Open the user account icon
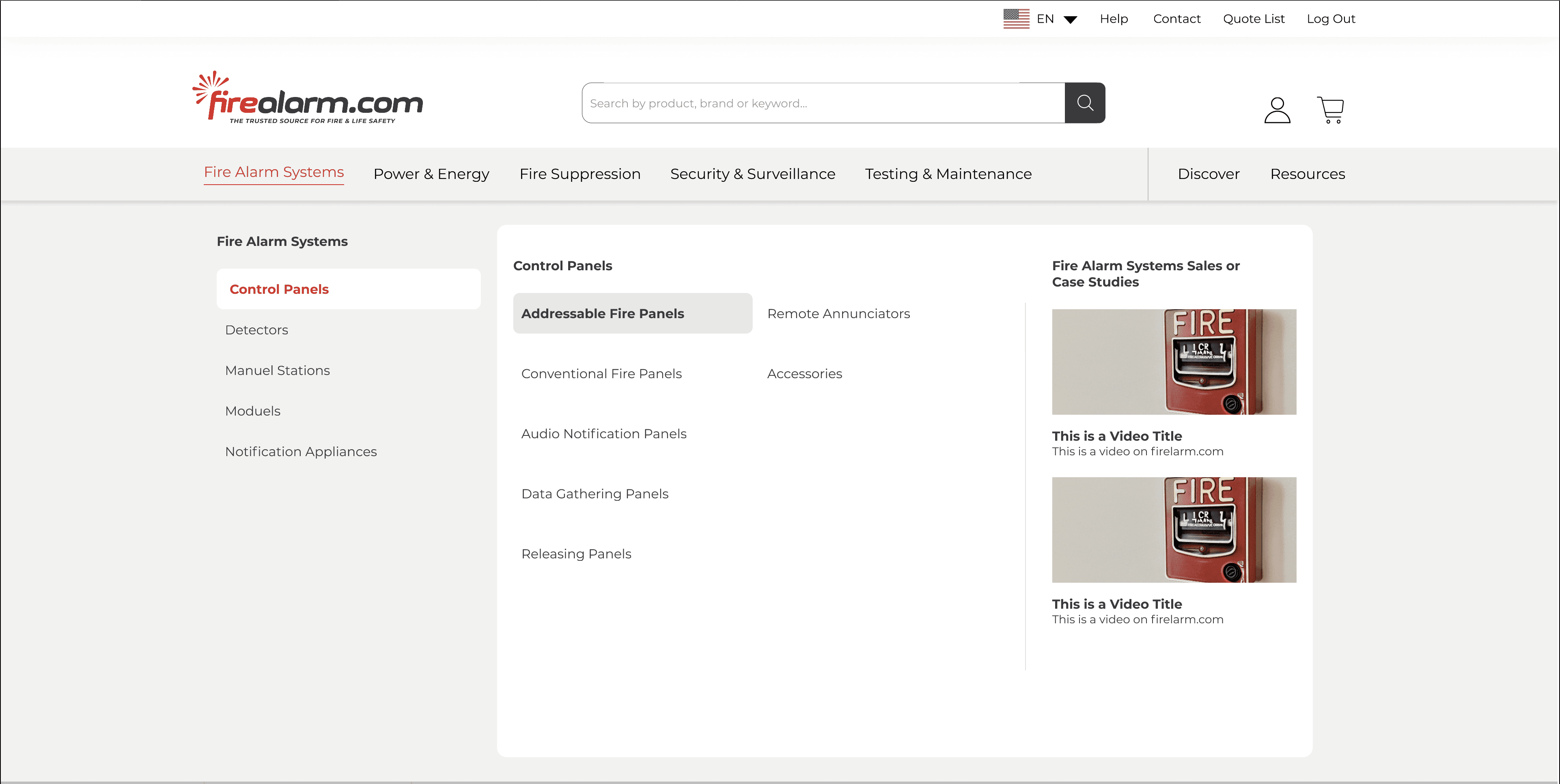This screenshot has width=1560, height=784. (x=1277, y=110)
